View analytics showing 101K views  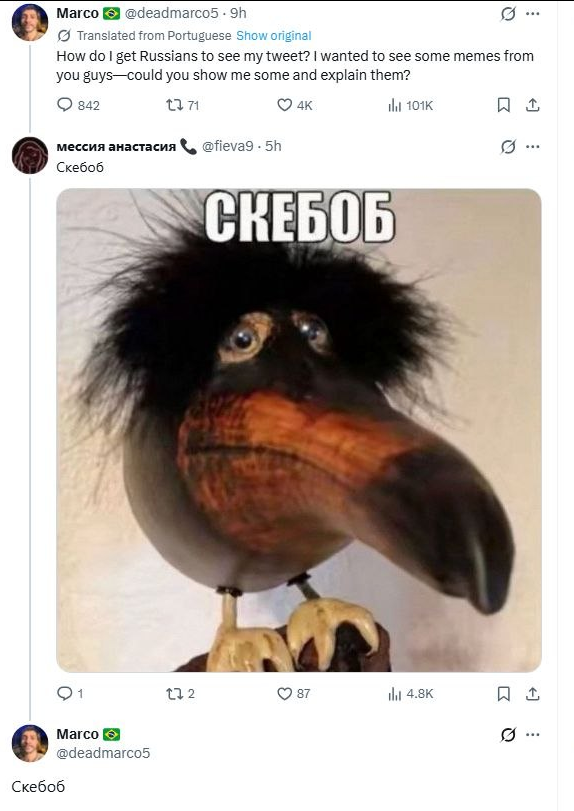point(410,105)
